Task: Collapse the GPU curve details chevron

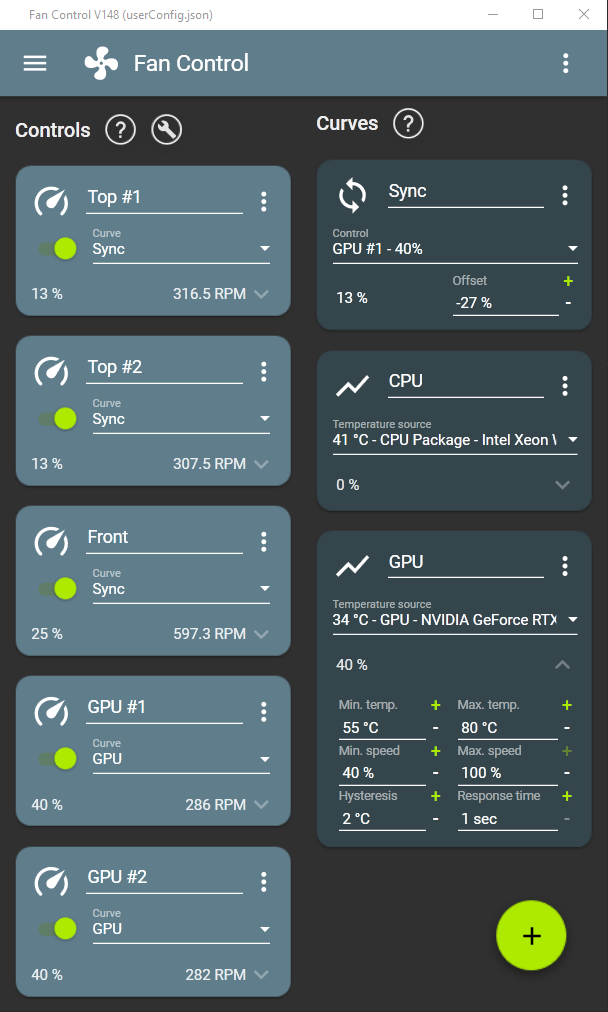Action: click(x=562, y=664)
